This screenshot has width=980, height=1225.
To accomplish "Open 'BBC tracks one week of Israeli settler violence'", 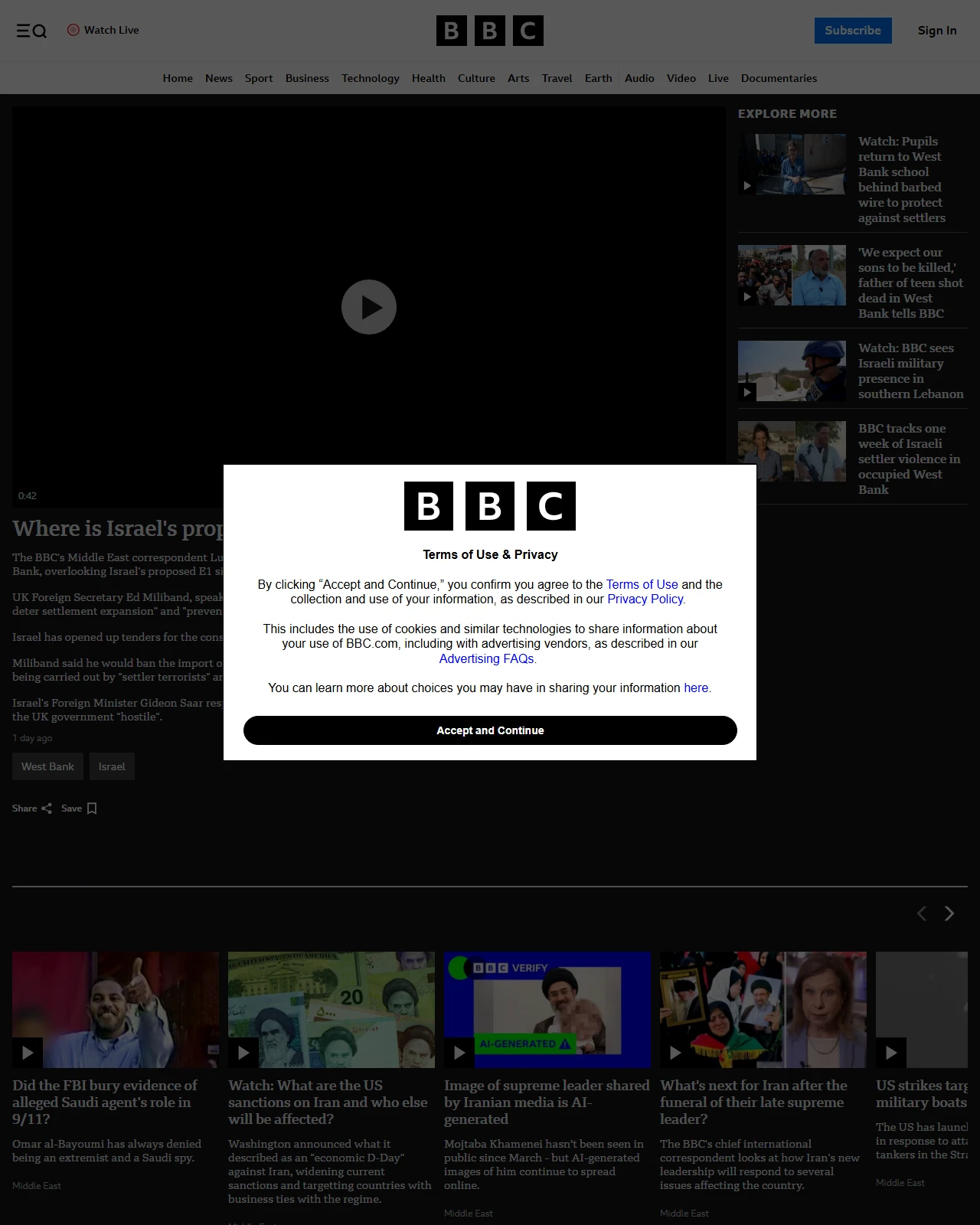I will pos(909,459).
